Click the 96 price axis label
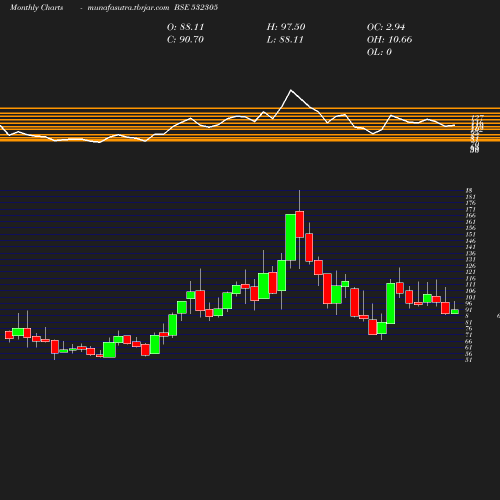The height and width of the screenshot is (500, 500). pos(469,304)
